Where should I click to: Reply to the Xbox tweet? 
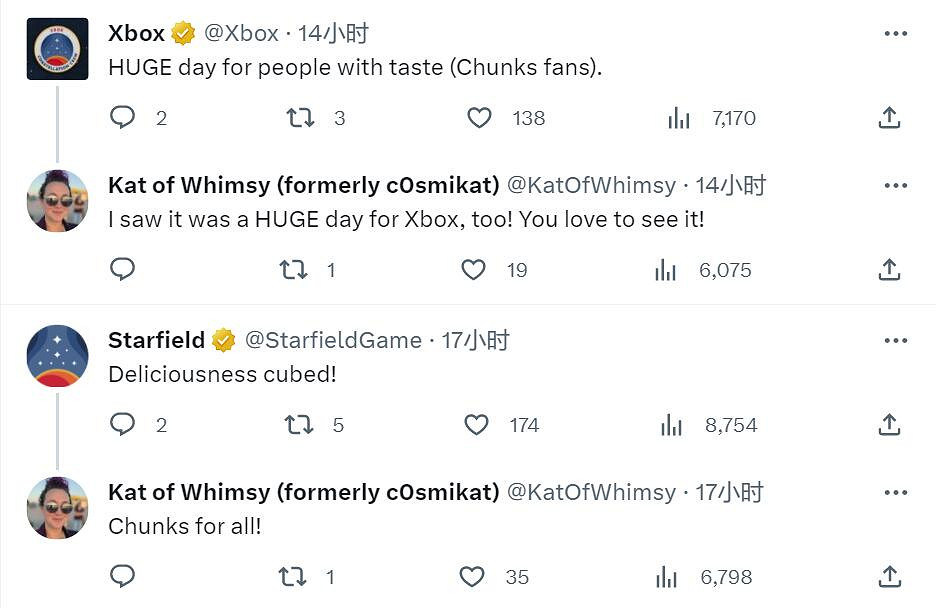point(122,118)
